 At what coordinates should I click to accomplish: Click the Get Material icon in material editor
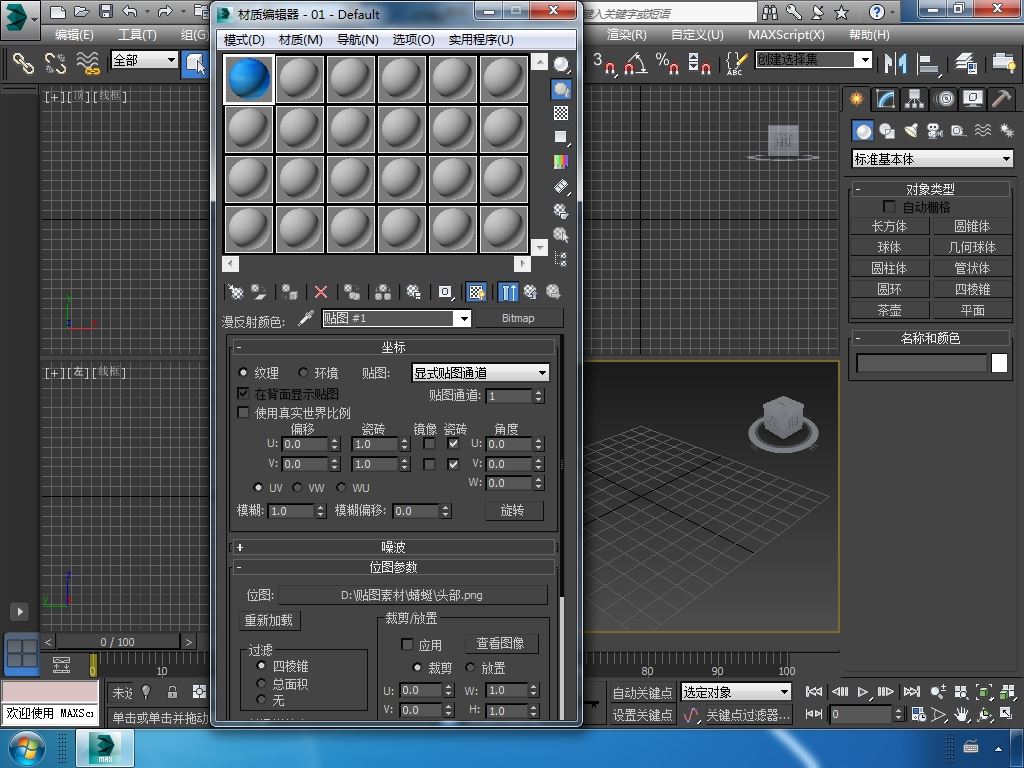click(235, 292)
